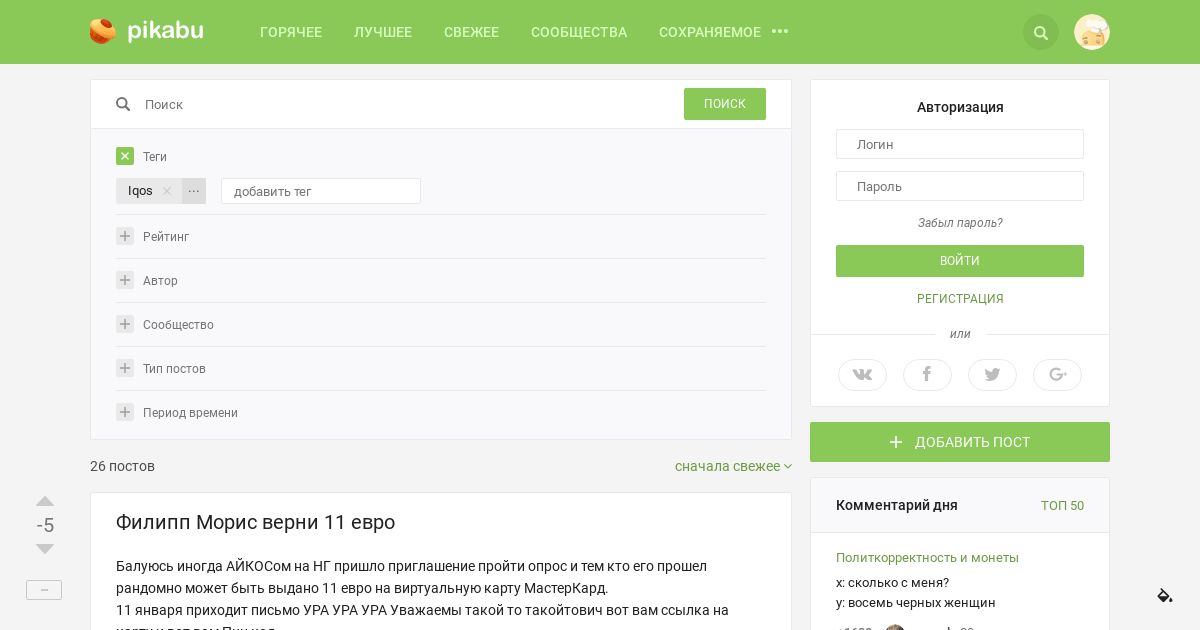Upvote the Филипп Морис post

(x=45, y=501)
